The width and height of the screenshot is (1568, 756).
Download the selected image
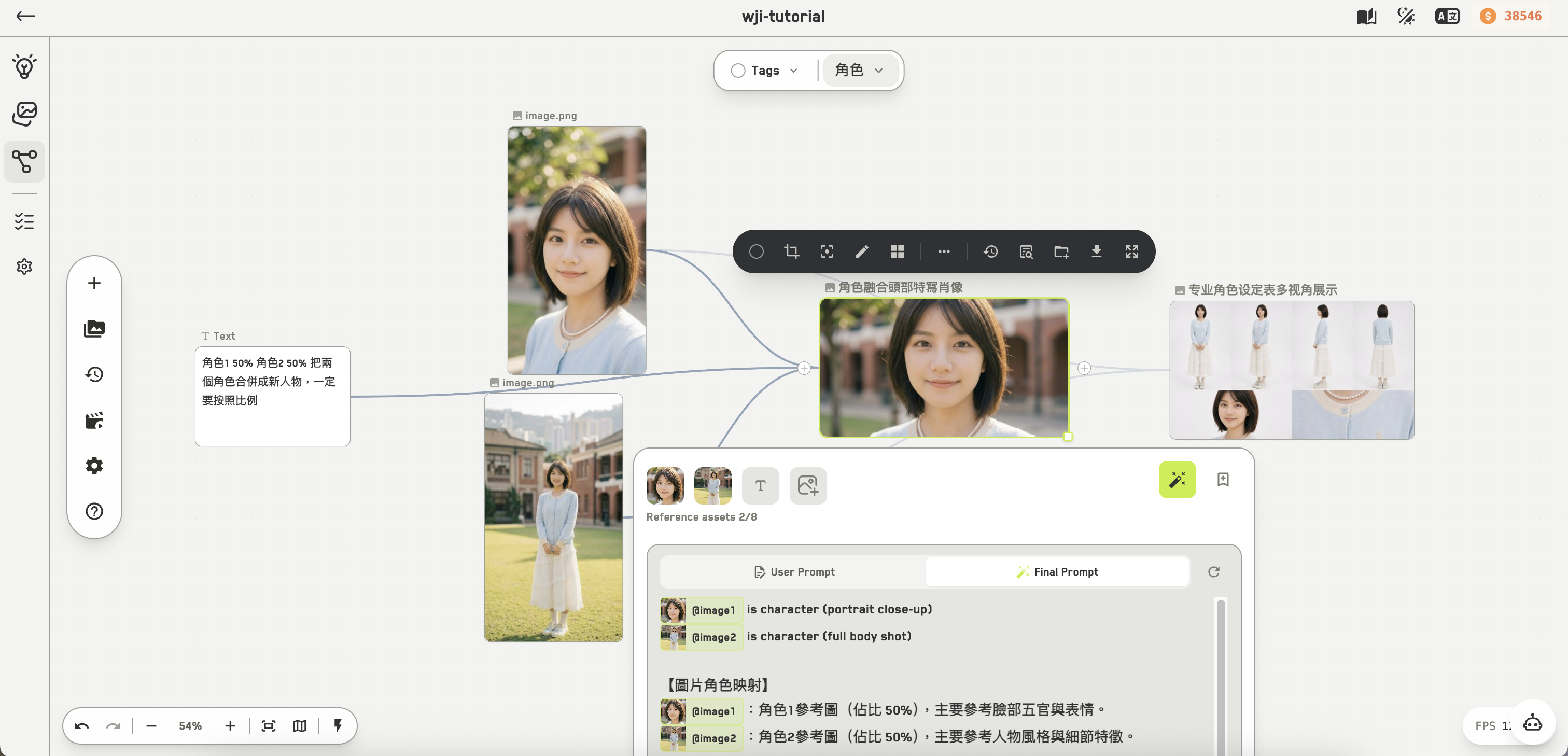point(1096,251)
